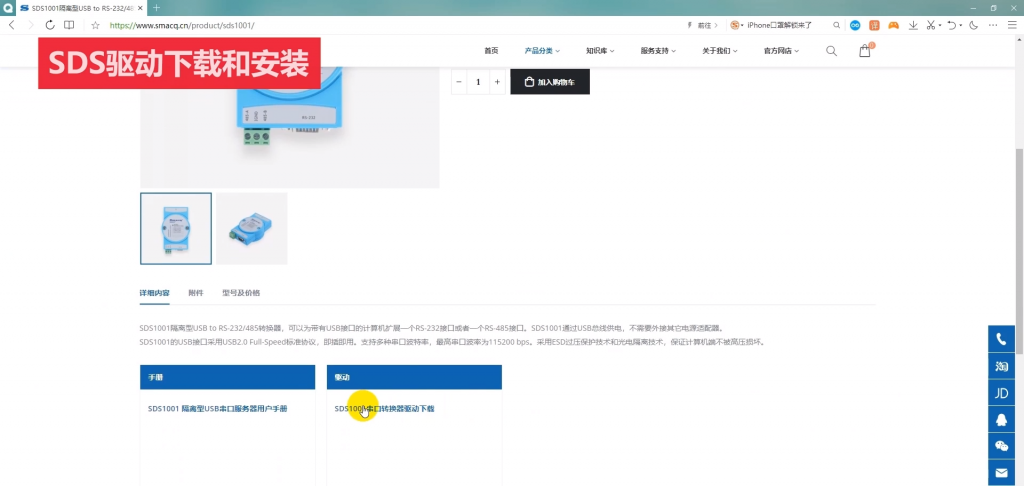The image size is (1024, 486).
Task: Reload the page with refresh icon
Action: 50,25
